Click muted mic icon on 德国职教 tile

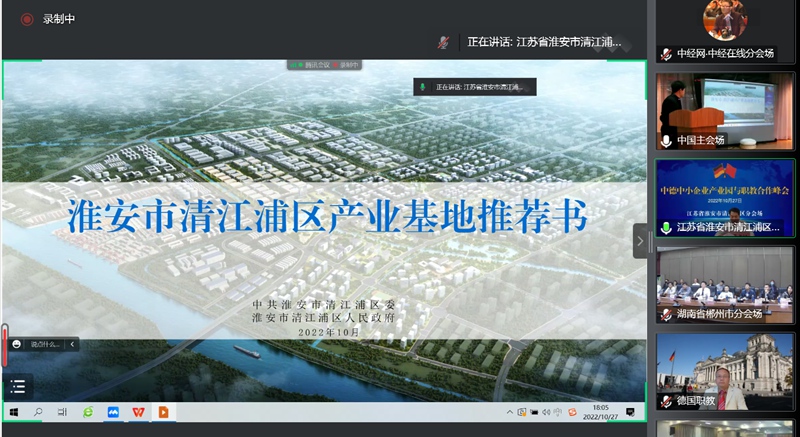click(x=666, y=401)
